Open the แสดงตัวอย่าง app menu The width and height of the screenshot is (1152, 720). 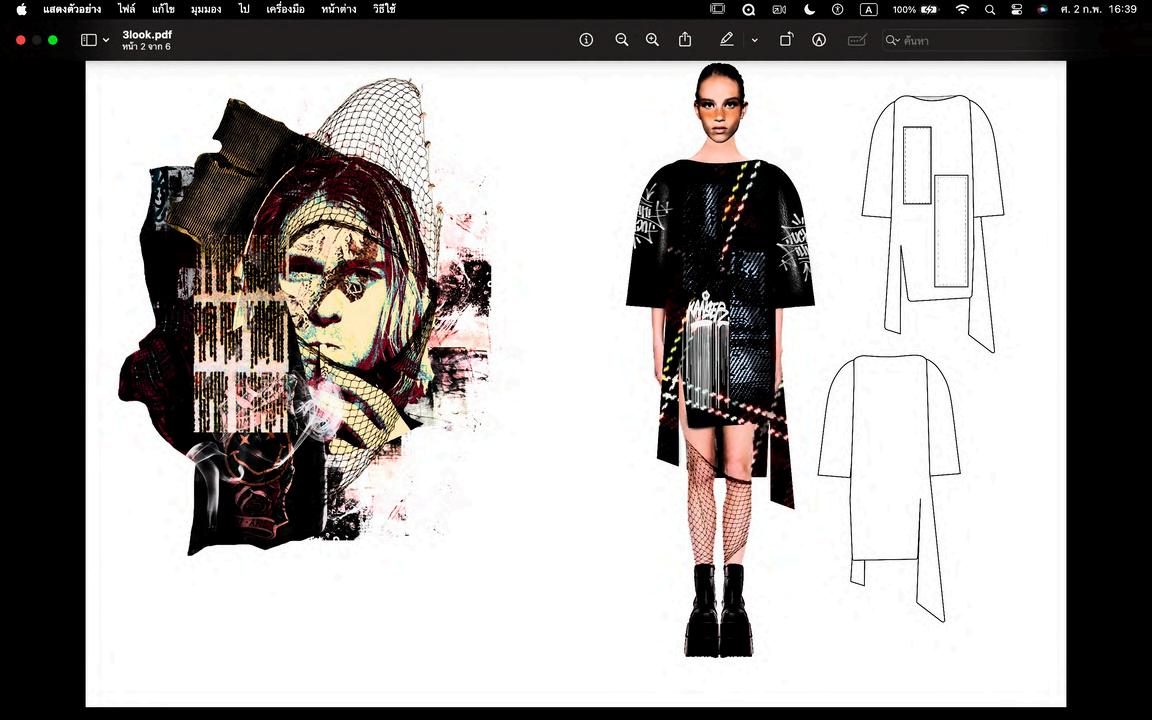tap(72, 10)
